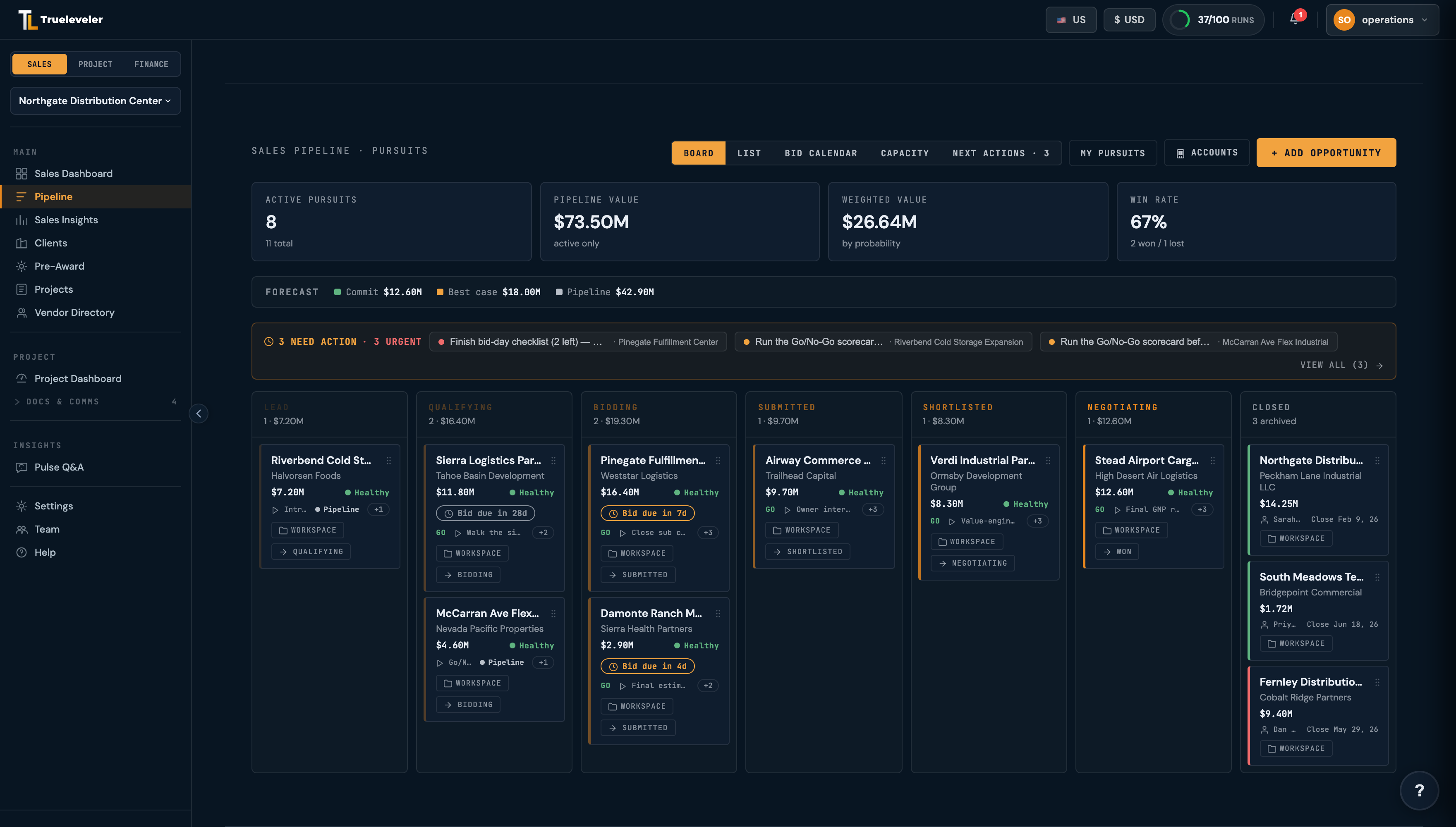The height and width of the screenshot is (827, 1456).
Task: Click drag handle on Fernley Distribution card
Action: tap(1377, 682)
